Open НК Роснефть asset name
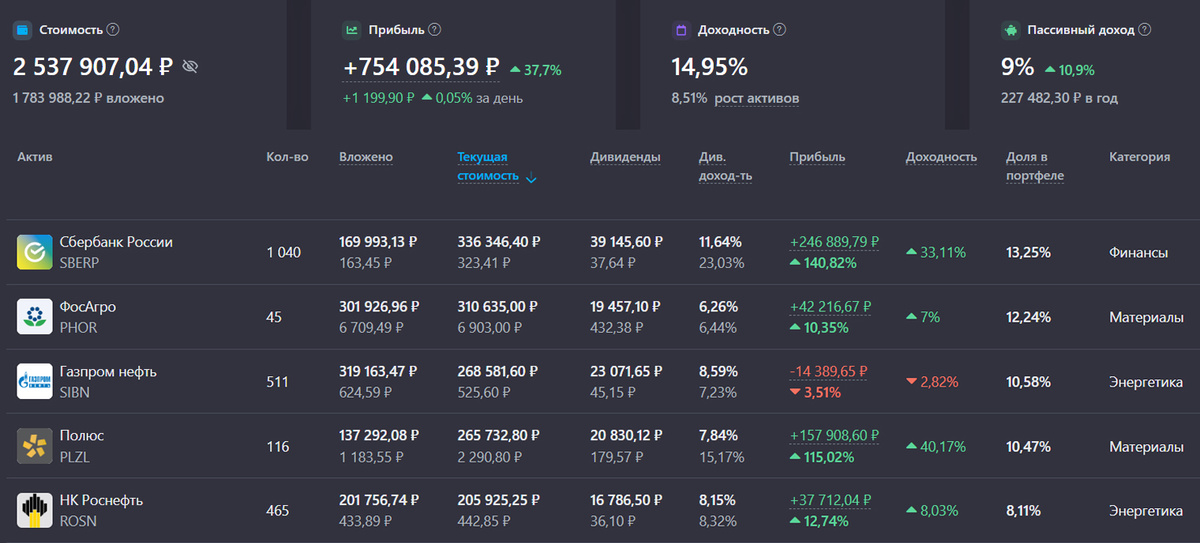This screenshot has width=1200, height=543. click(101, 500)
